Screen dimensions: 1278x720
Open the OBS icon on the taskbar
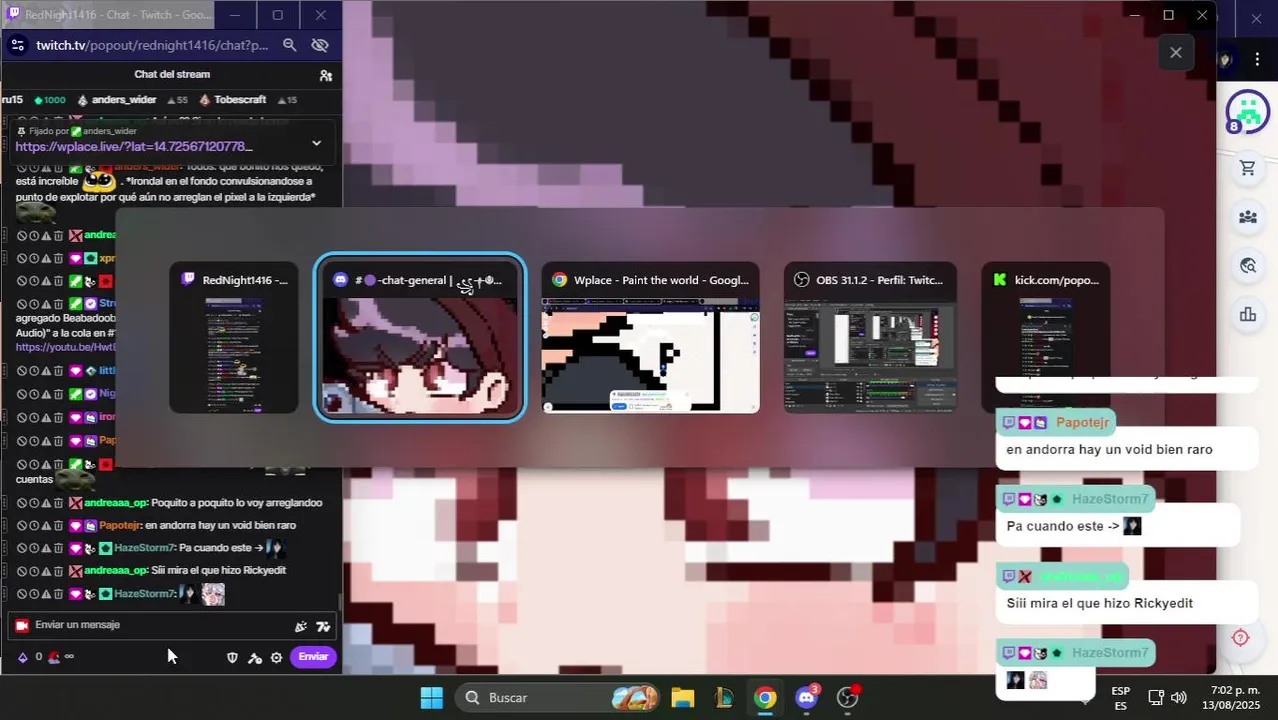tap(848, 698)
